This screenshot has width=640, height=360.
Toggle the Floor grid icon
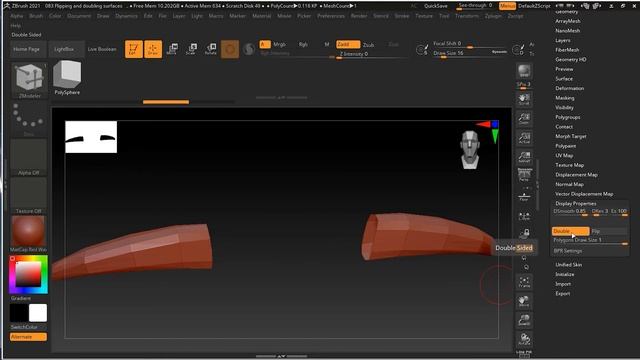coord(524,196)
